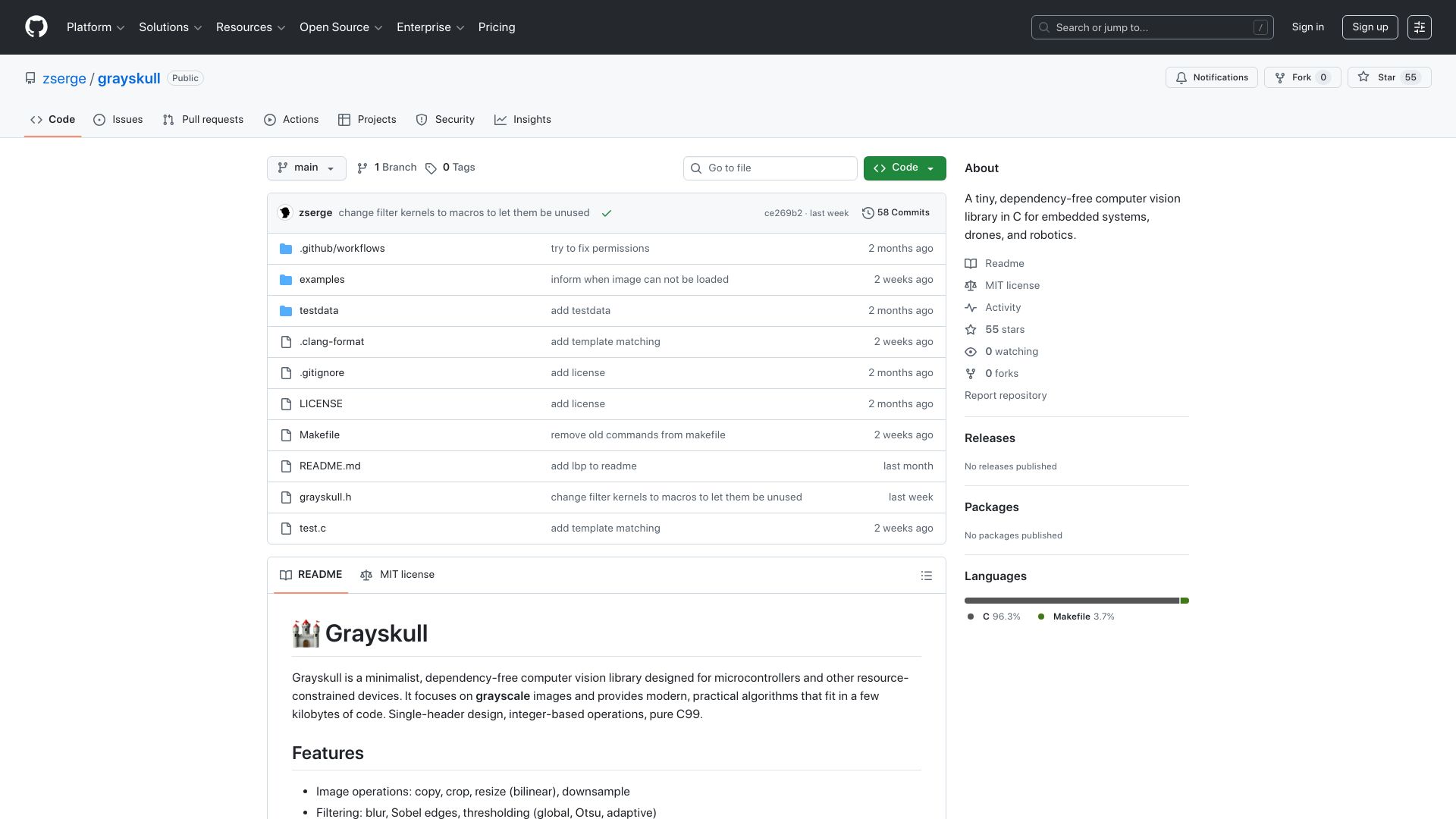Expand the Solutions menu
Viewport: 1456px width, 819px height.
(171, 27)
